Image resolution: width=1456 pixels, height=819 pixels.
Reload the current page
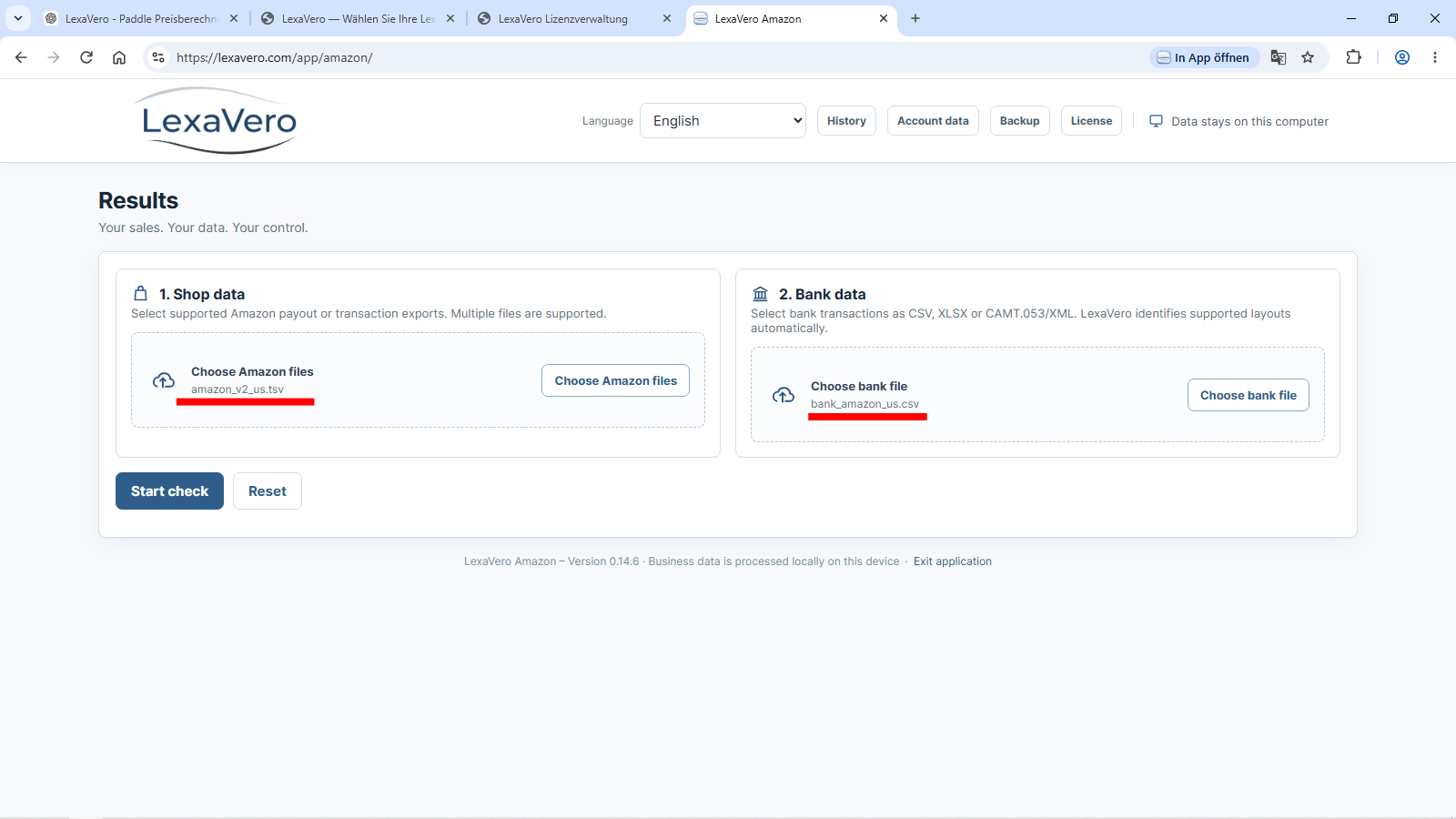click(86, 57)
